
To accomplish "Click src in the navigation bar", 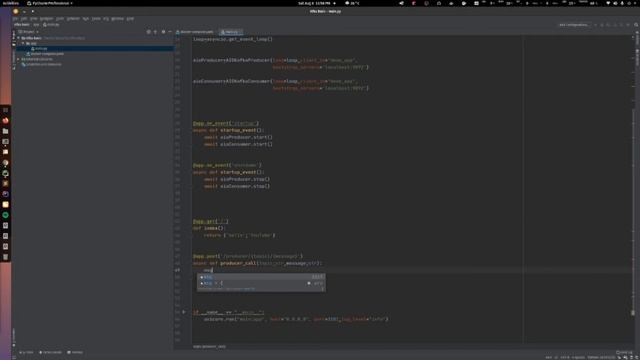I will tap(36, 25).
